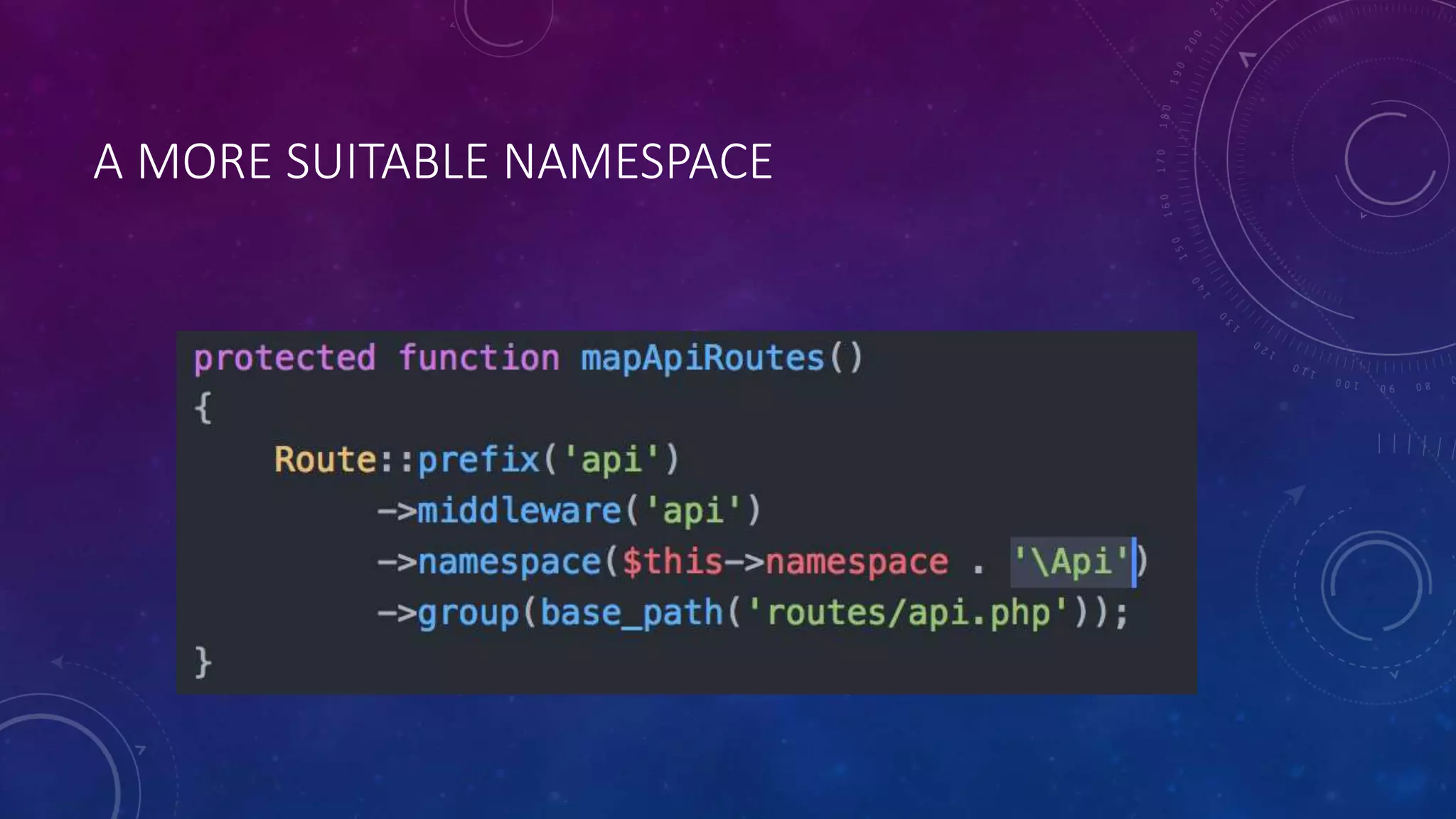1456x819 pixels.
Task: Click the 'Route' class name
Action: point(325,459)
